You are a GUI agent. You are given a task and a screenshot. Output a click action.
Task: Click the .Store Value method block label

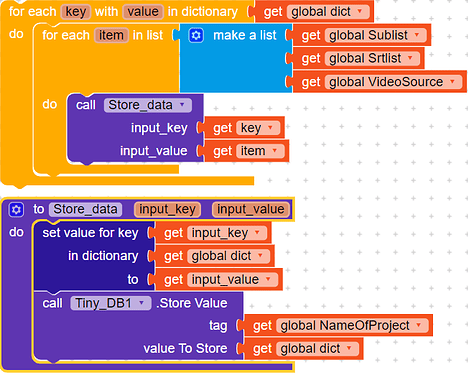192,303
